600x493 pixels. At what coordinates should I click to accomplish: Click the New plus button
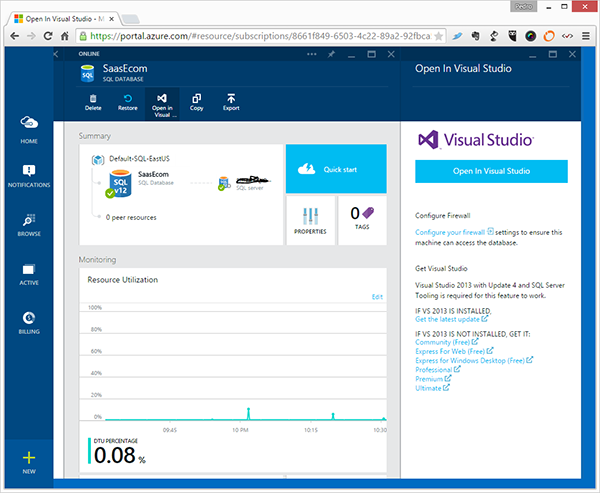click(x=29, y=462)
